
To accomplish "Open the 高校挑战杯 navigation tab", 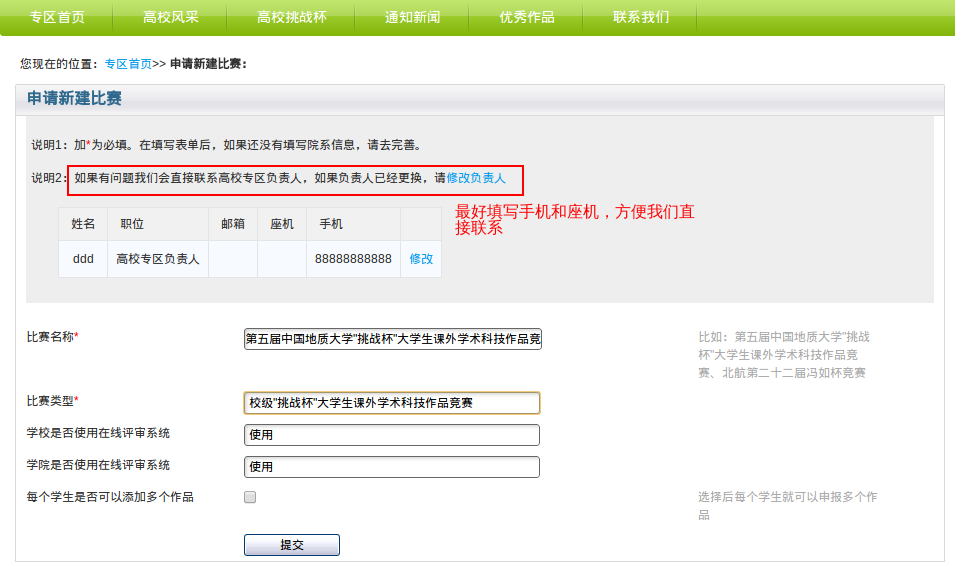I will coord(292,17).
